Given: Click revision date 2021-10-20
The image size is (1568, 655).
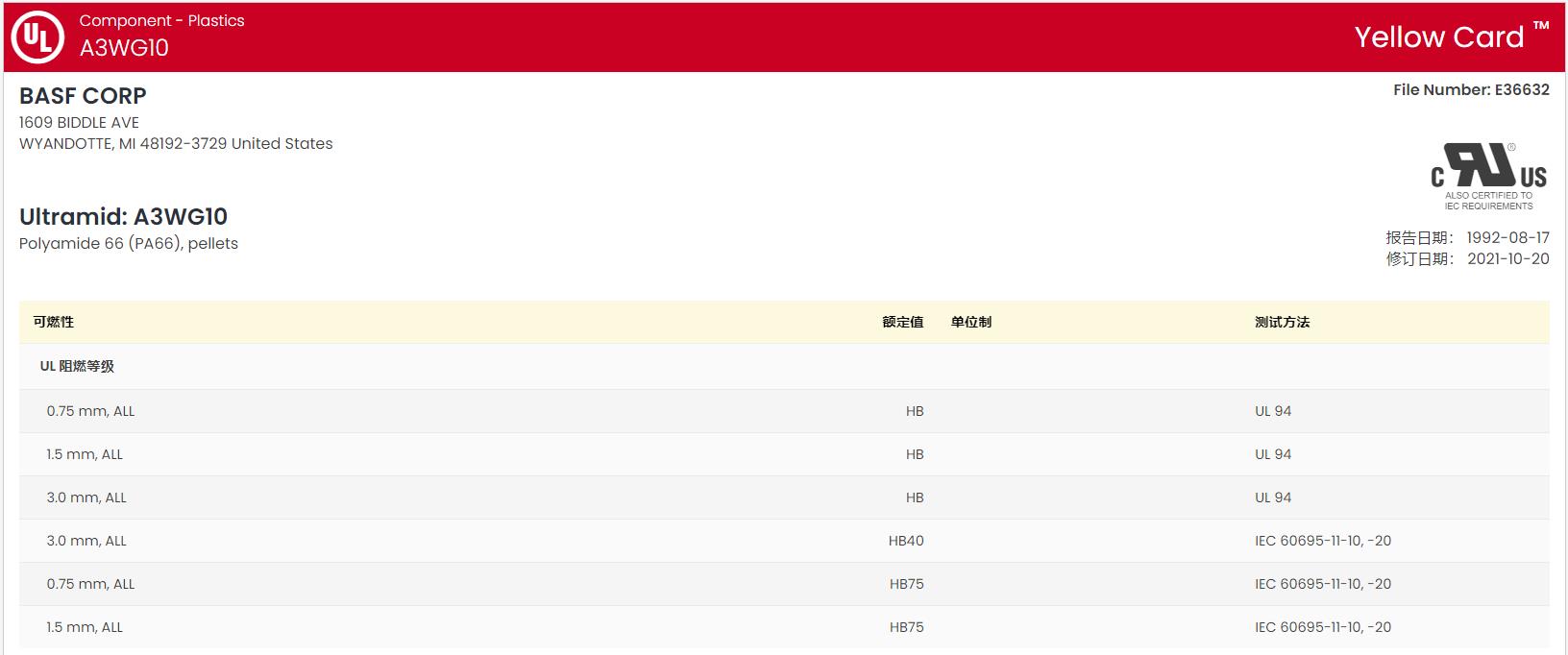Looking at the screenshot, I should coord(1507,258).
